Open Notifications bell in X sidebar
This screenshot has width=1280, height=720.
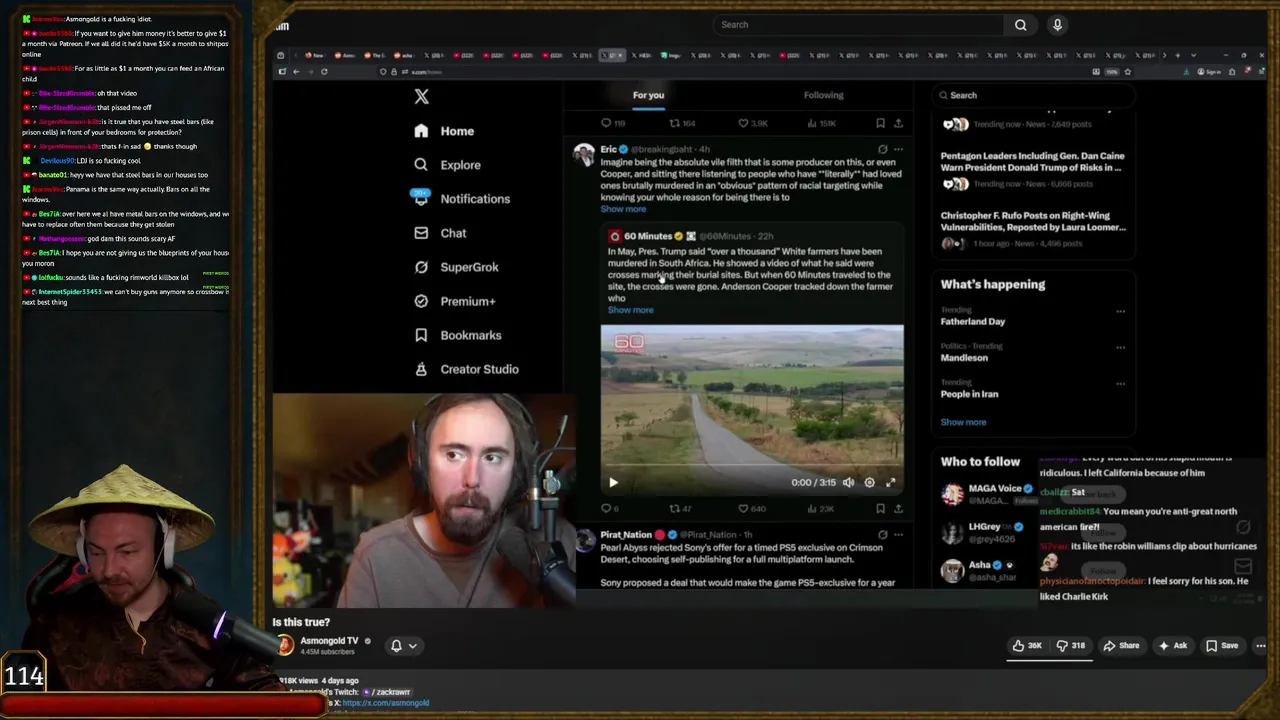461,199
